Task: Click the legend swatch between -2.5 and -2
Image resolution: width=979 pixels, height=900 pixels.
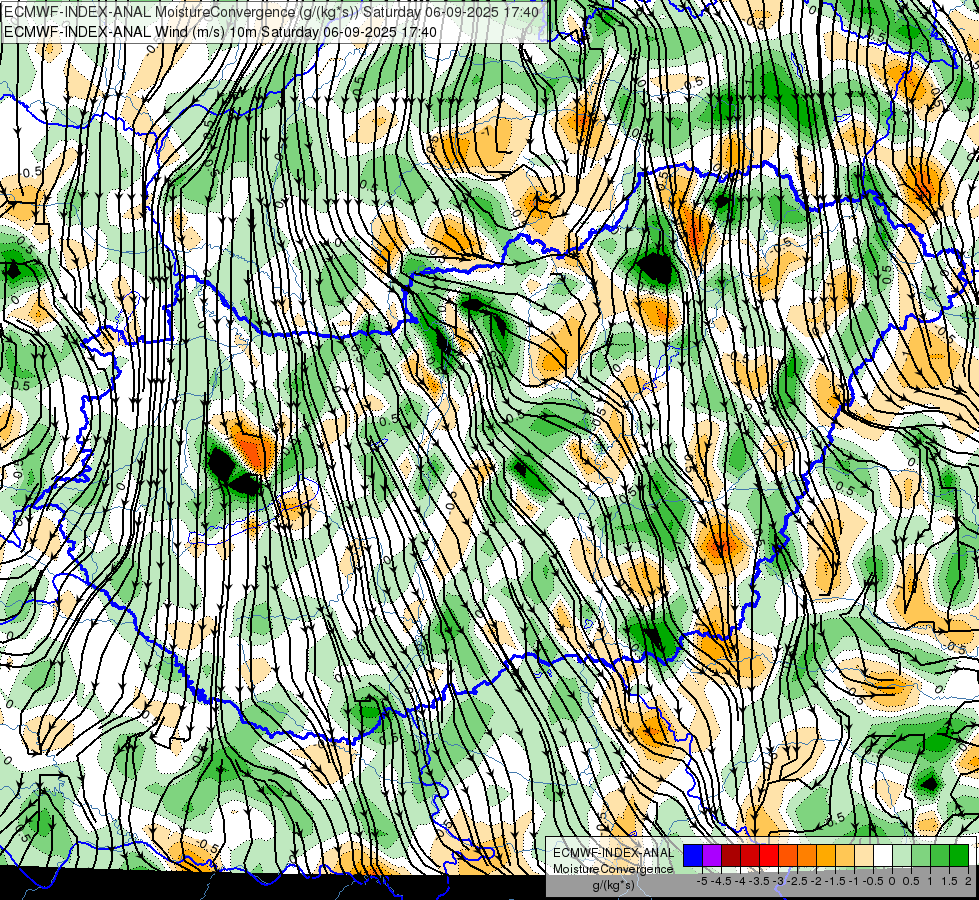Action: coord(807,855)
